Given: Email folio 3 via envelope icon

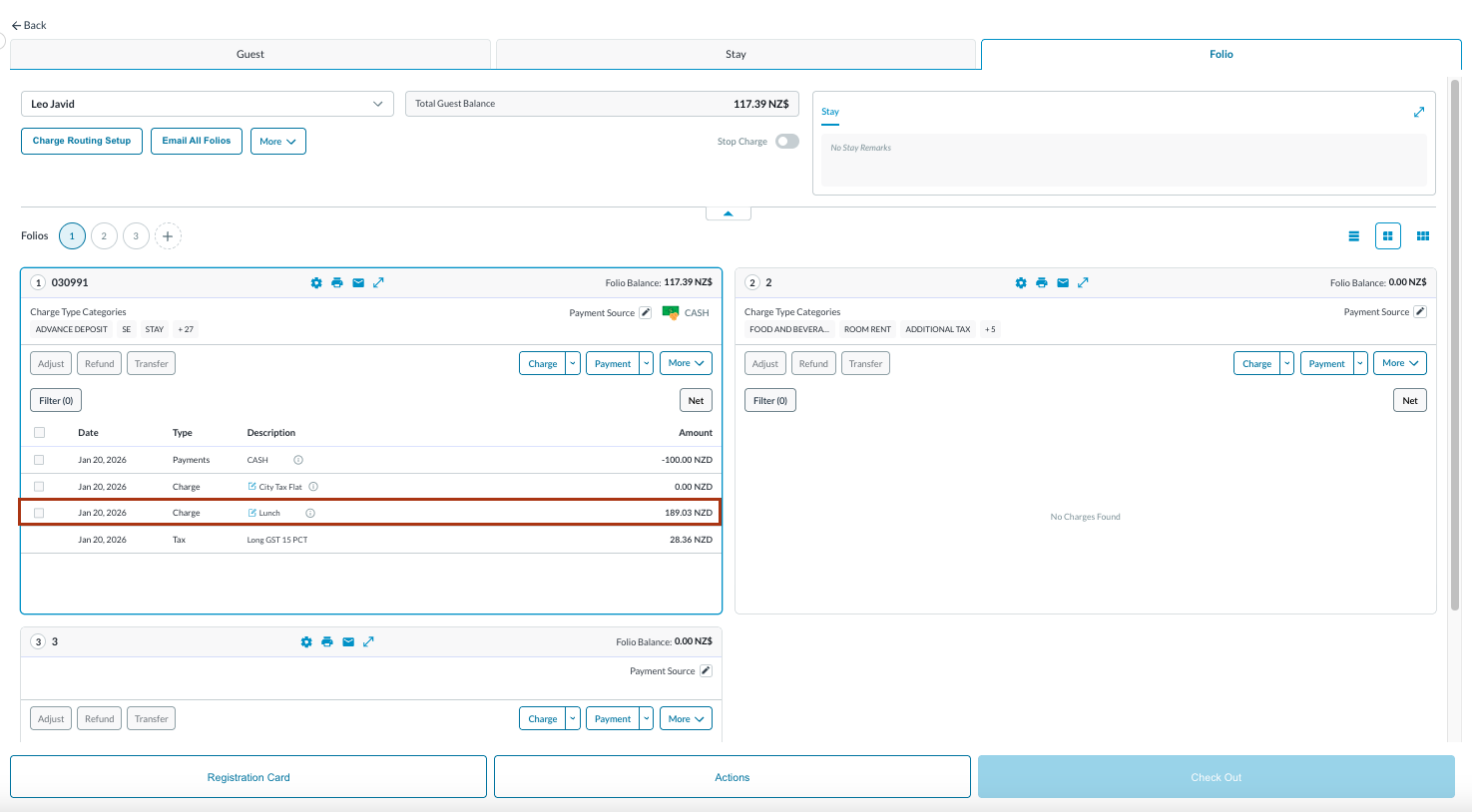Looking at the screenshot, I should click(x=348, y=642).
